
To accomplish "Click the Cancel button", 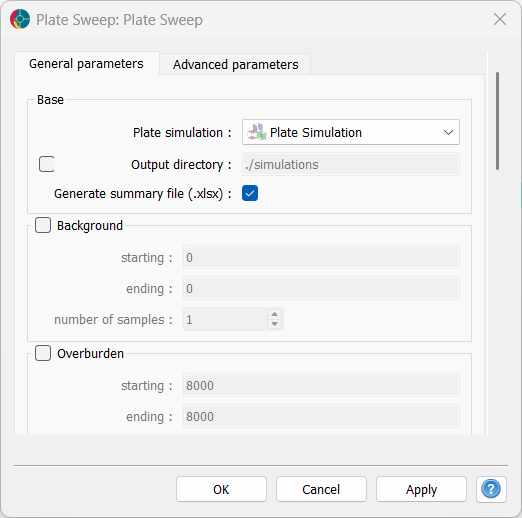I will coord(321,489).
